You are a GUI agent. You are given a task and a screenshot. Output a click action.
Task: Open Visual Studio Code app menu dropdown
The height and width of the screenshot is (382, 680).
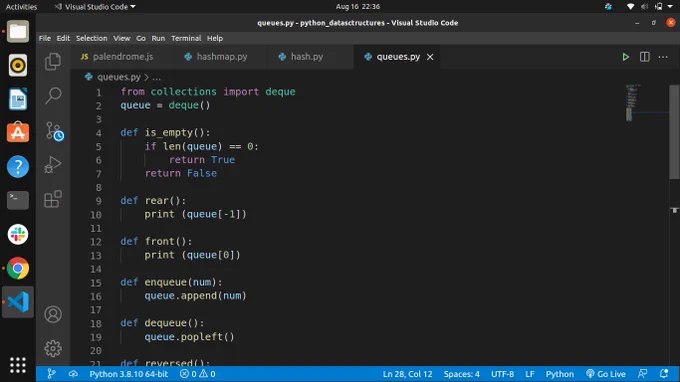tap(95, 7)
